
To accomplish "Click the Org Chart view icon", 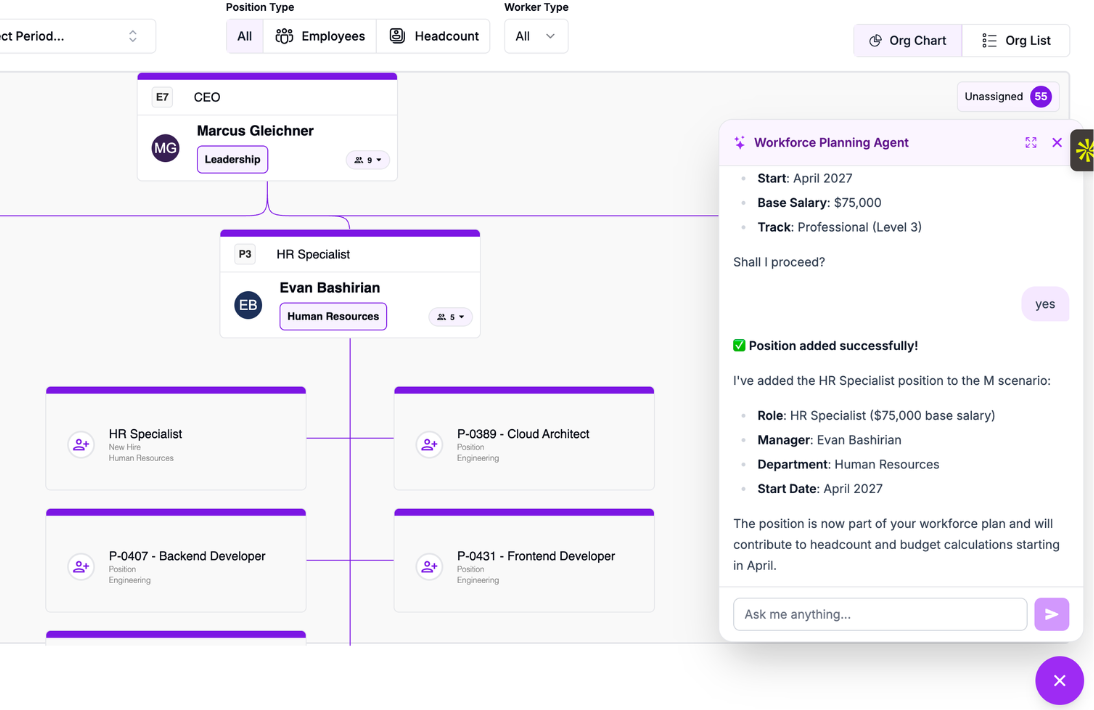I will [x=875, y=40].
